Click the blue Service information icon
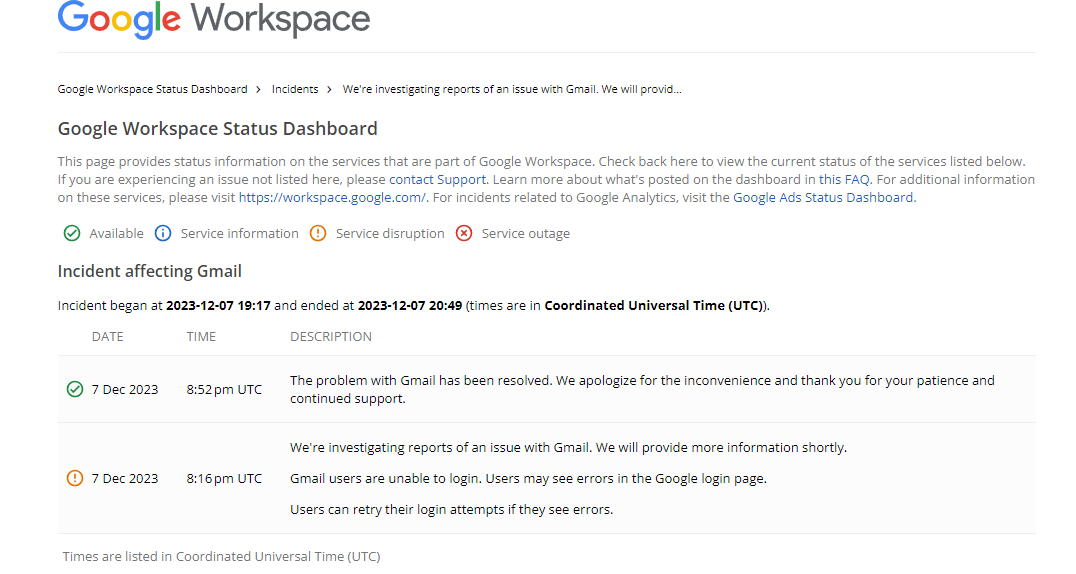This screenshot has width=1076, height=574. pos(163,233)
